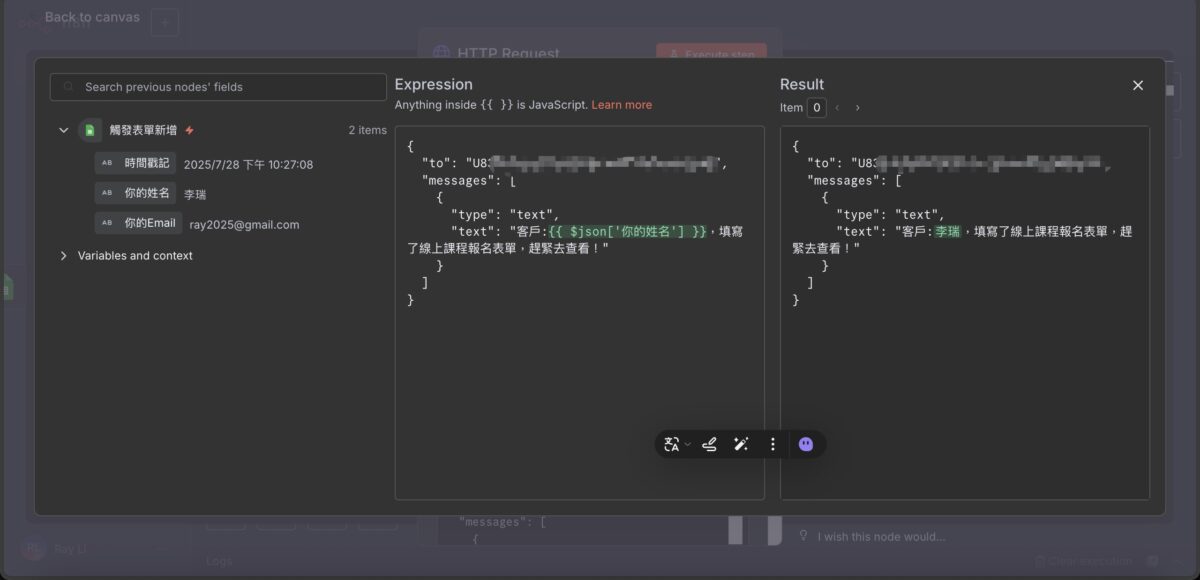Open the translate language dropdown arrow
This screenshot has height=580, width=1200.
pos(688,445)
